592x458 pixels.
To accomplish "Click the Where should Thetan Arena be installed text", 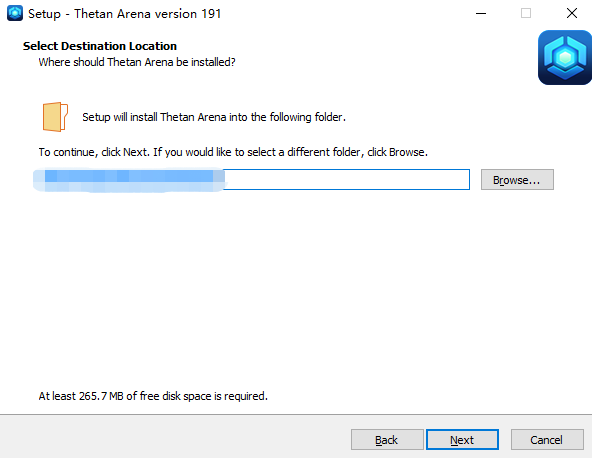I will (137, 62).
